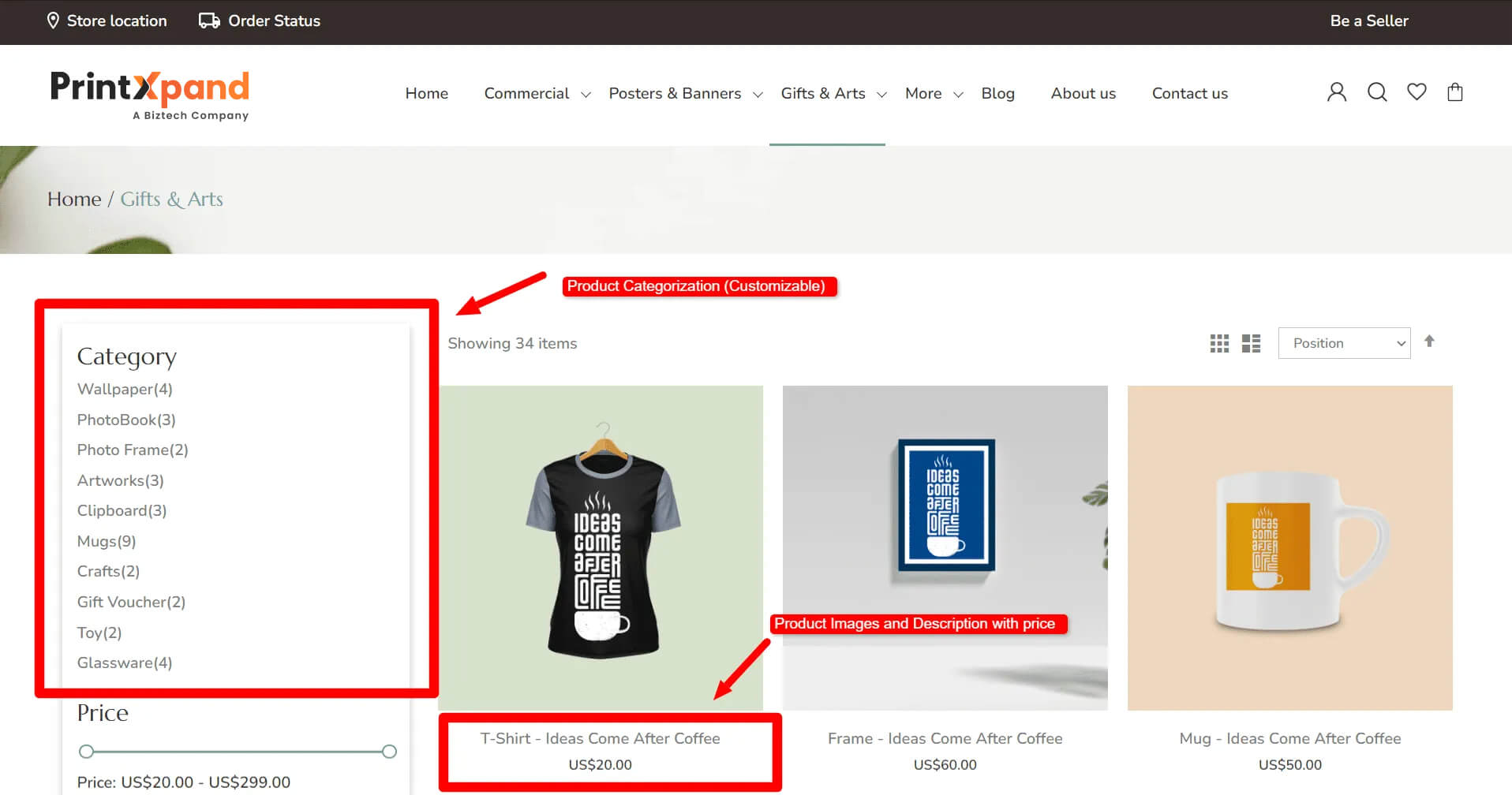Switch to grid view layout
The width and height of the screenshot is (1512, 795).
pos(1219,343)
